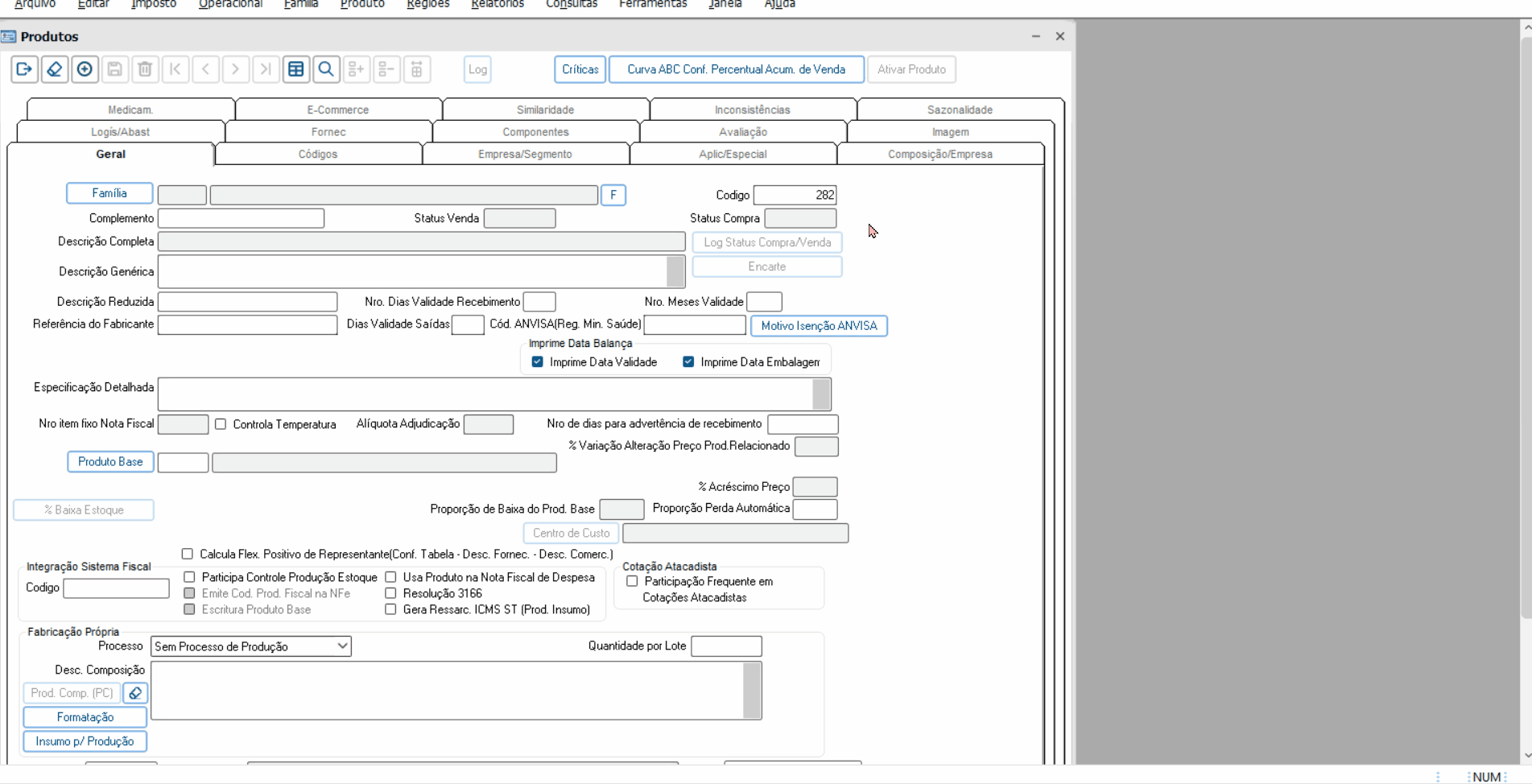1532x784 pixels.
Task: Check Usa Produto na Nota Fiscal de Despesa
Action: [x=391, y=577]
